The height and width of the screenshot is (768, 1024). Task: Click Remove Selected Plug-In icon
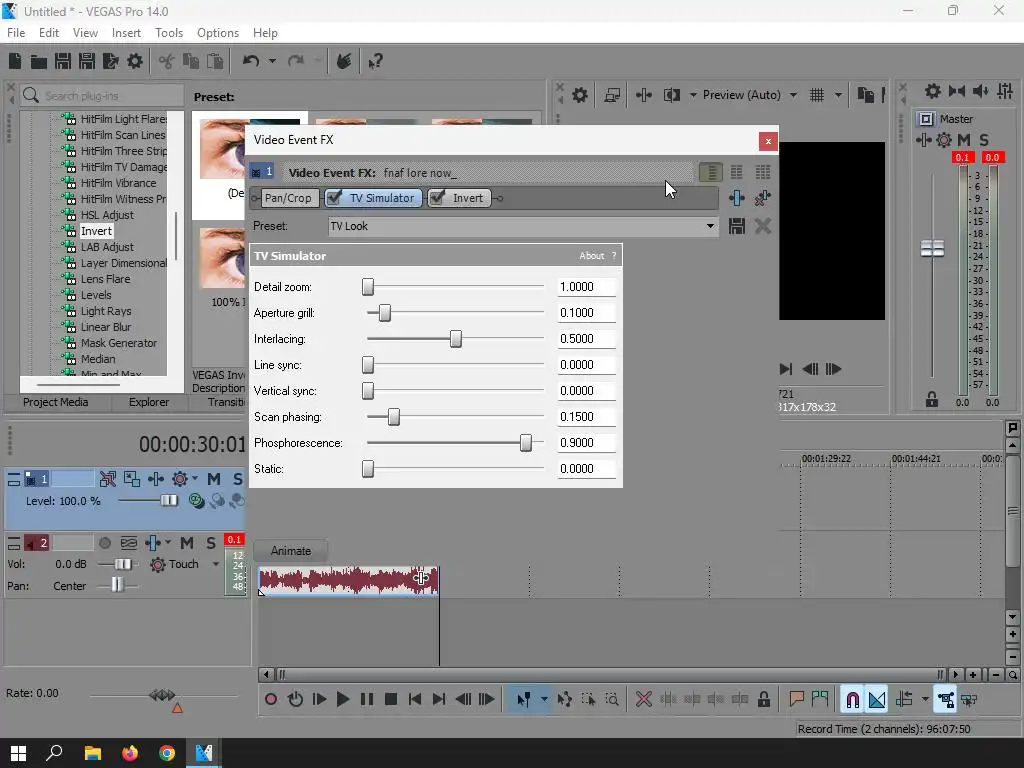(762, 198)
